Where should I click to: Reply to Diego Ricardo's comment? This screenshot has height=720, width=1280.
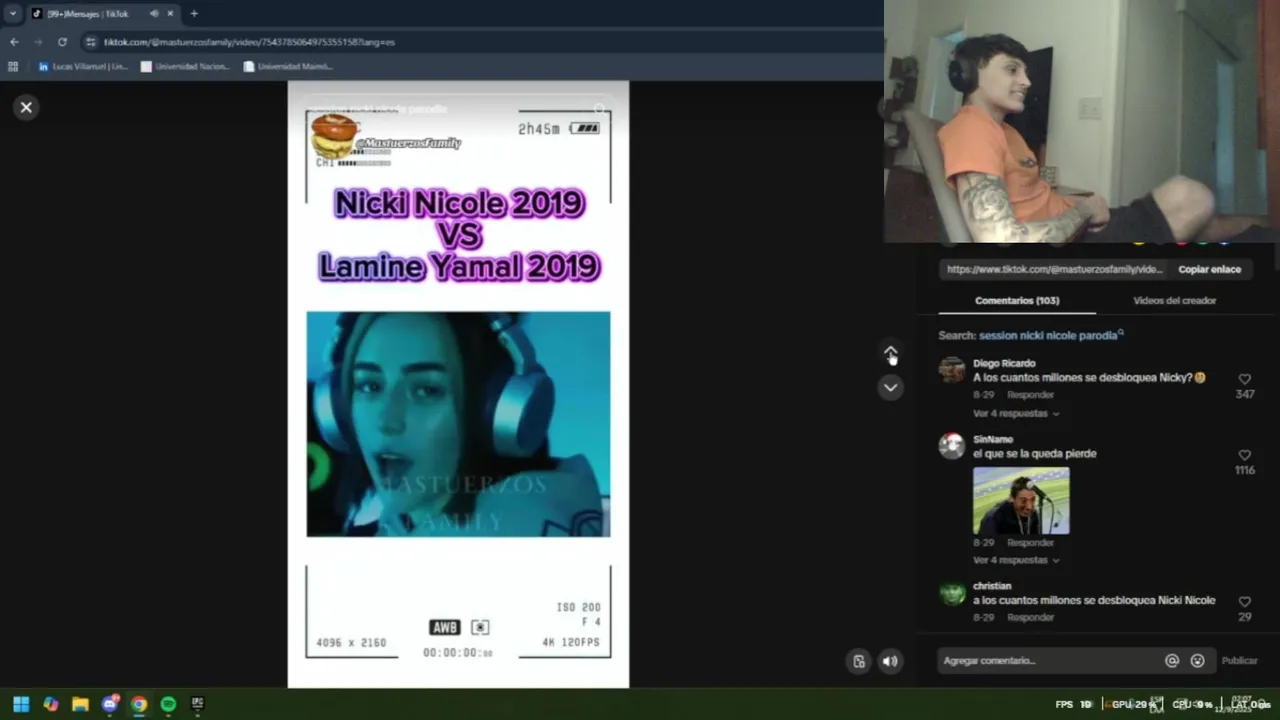(x=1030, y=395)
